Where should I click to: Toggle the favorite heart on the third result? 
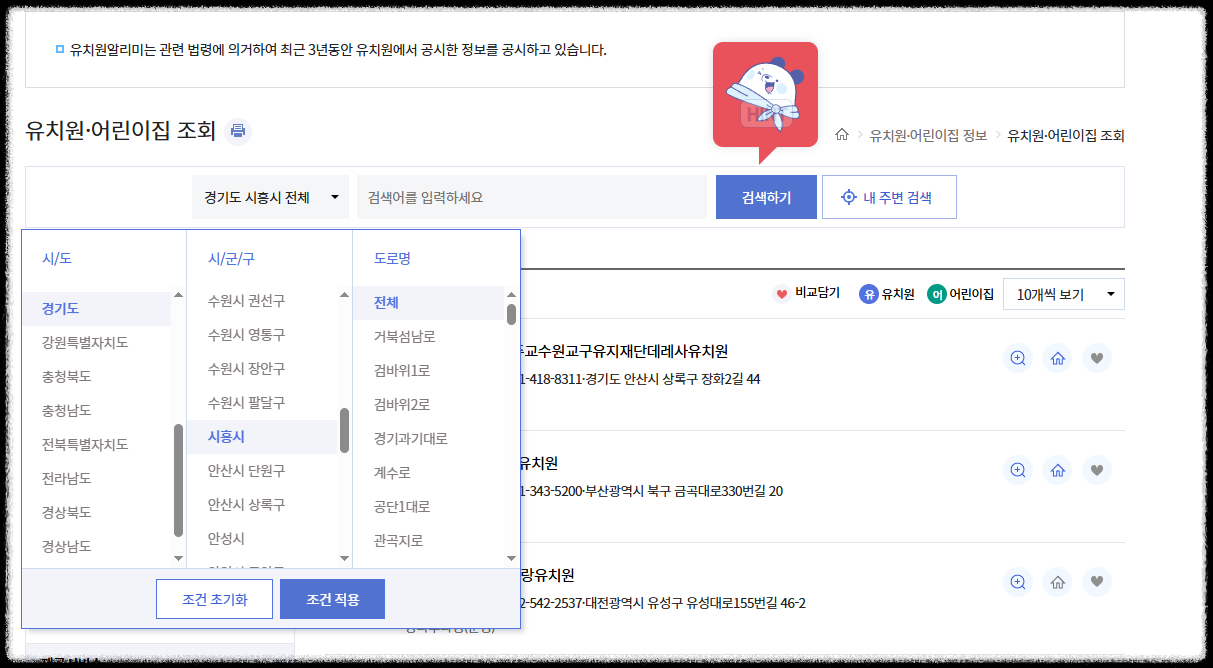[1096, 582]
